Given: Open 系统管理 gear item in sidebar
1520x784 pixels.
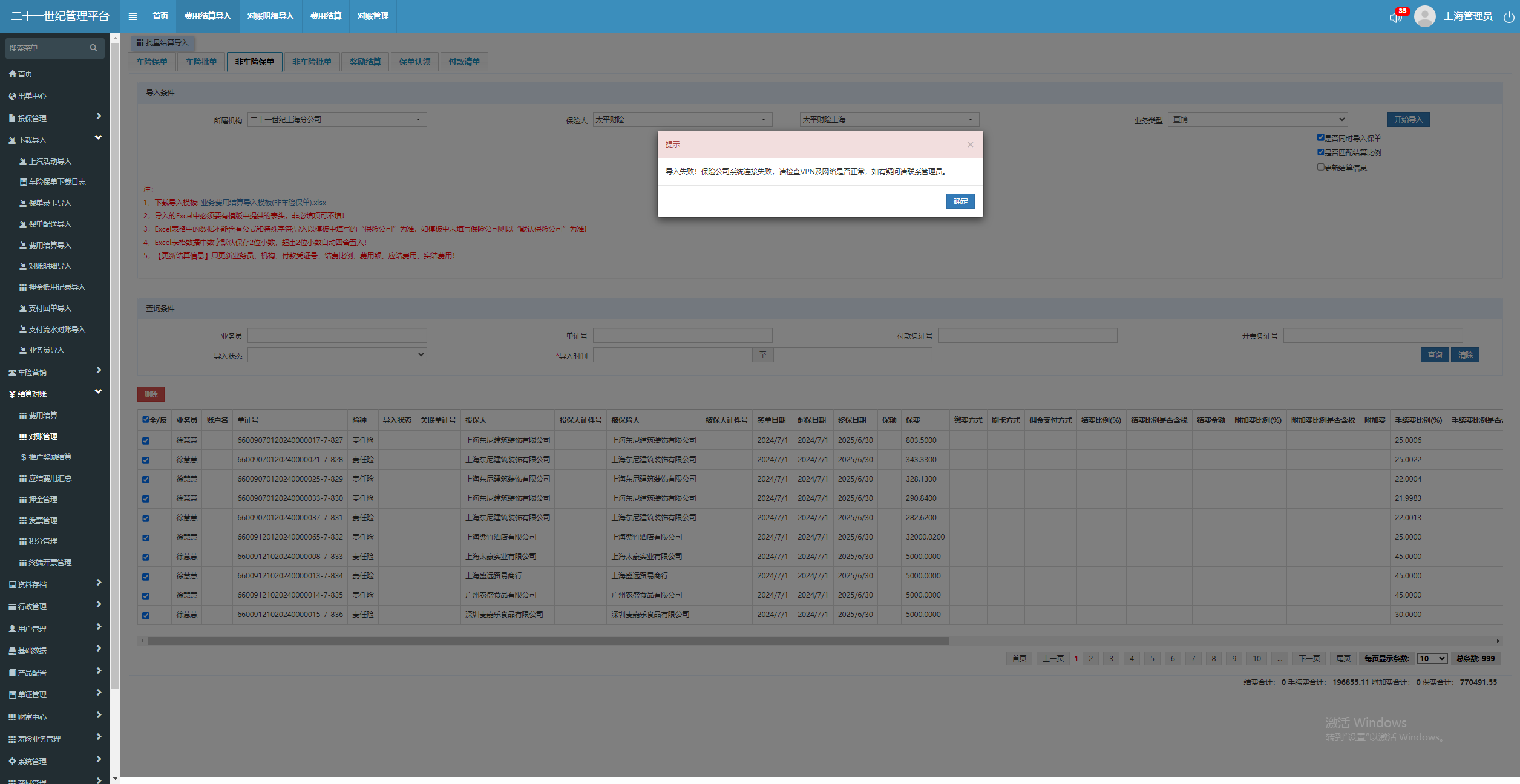Looking at the screenshot, I should pyautogui.click(x=31, y=761).
